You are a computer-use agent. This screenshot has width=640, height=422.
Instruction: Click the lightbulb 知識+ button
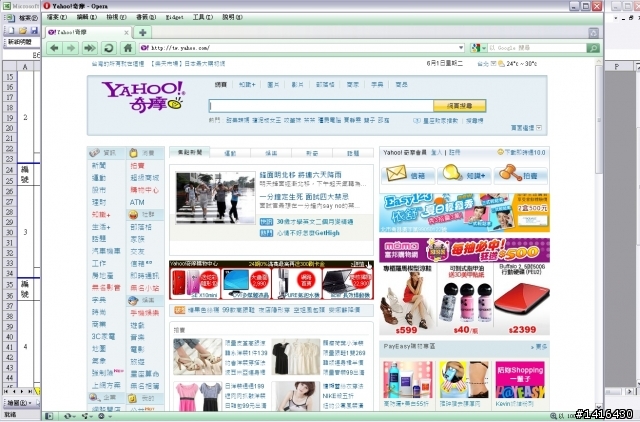coord(463,175)
